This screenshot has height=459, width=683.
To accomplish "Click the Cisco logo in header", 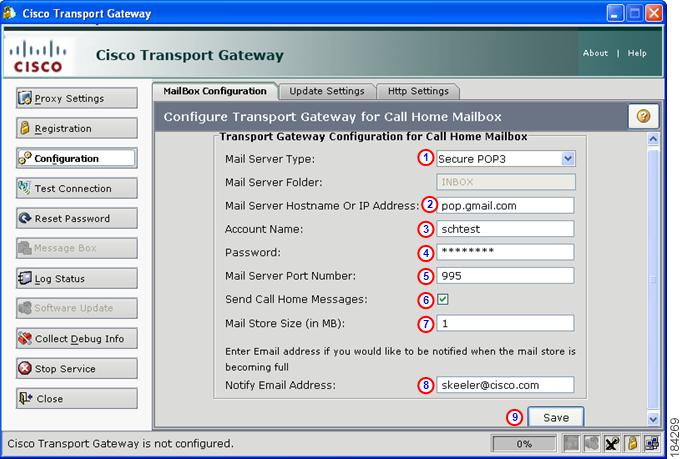I will tap(38, 56).
